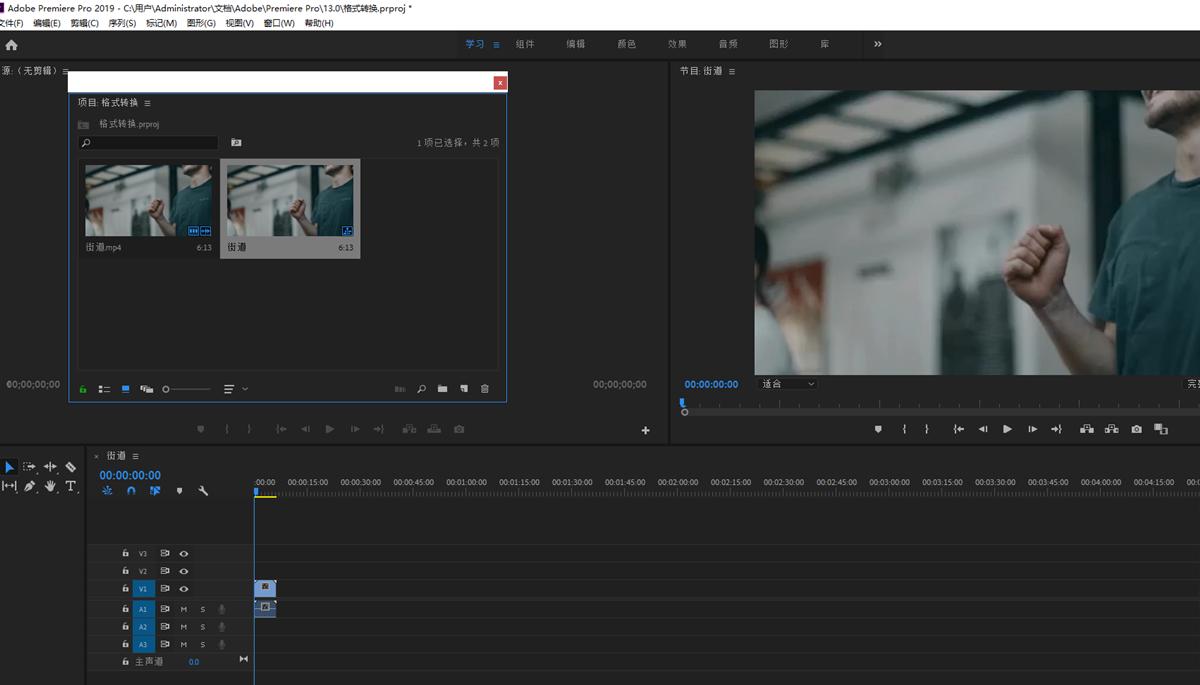Toggle snap magnet in timeline
The width and height of the screenshot is (1200, 685).
tap(131, 491)
